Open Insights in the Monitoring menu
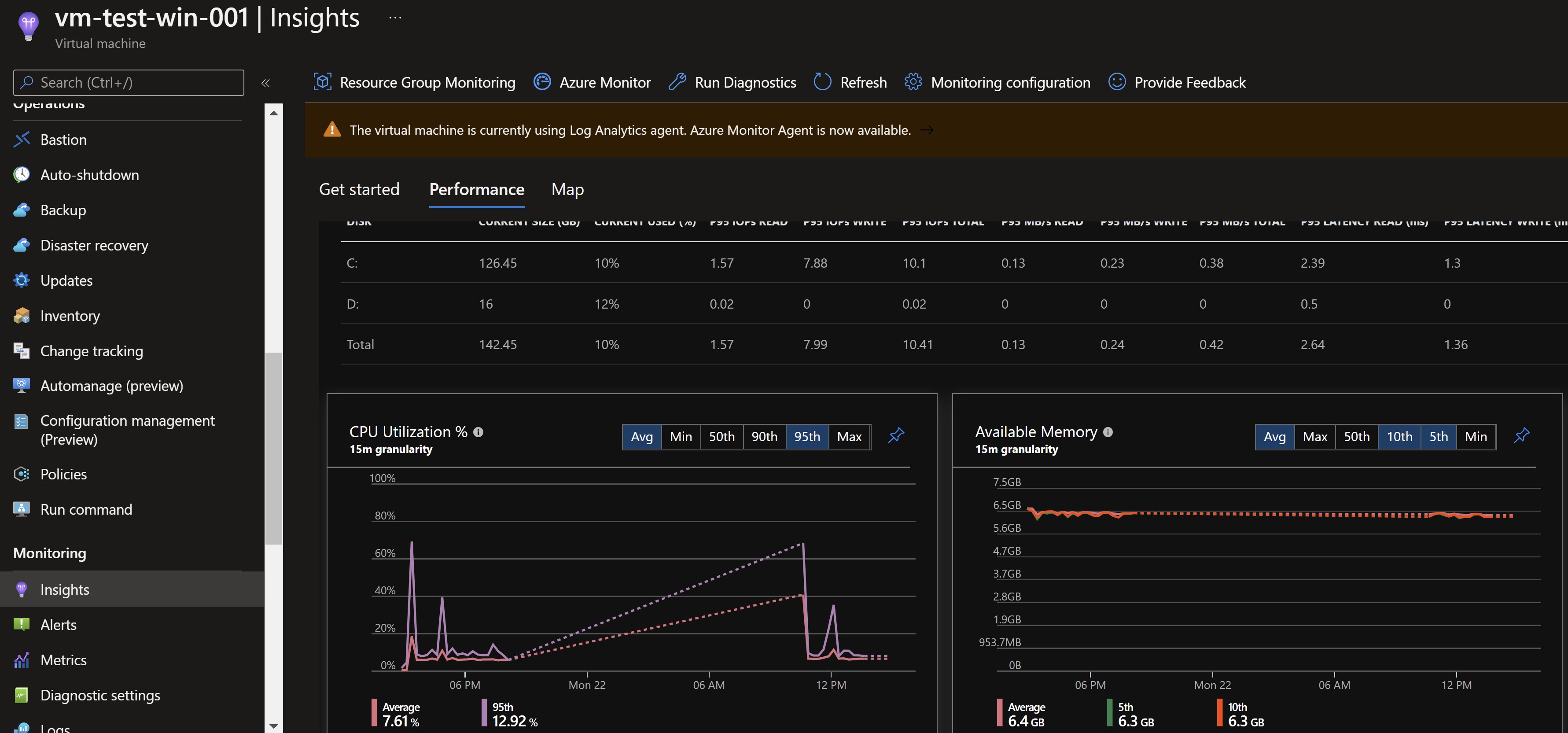The height and width of the screenshot is (733, 1568). click(132, 589)
